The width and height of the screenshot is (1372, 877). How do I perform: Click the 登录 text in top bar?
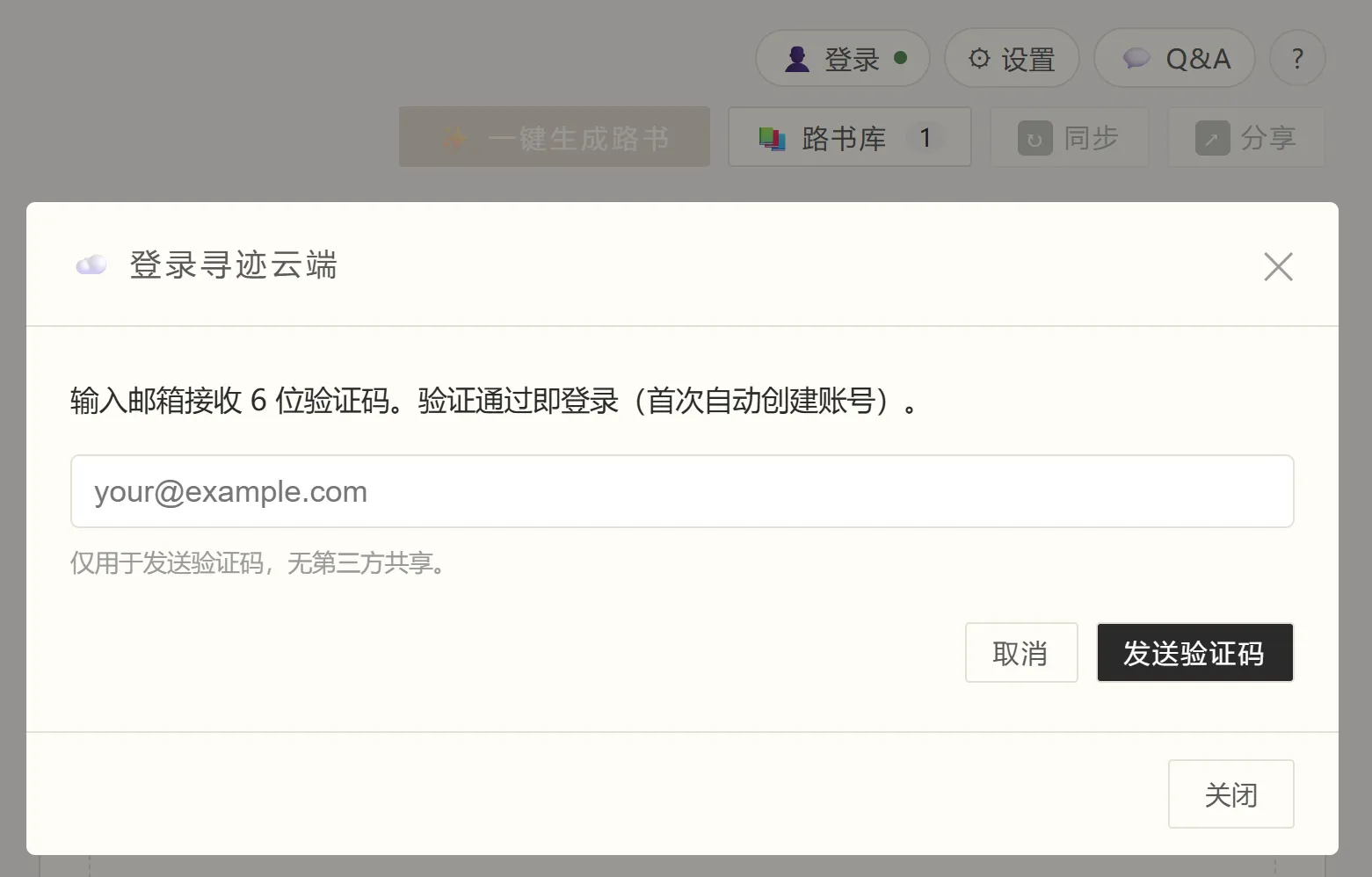point(852,59)
